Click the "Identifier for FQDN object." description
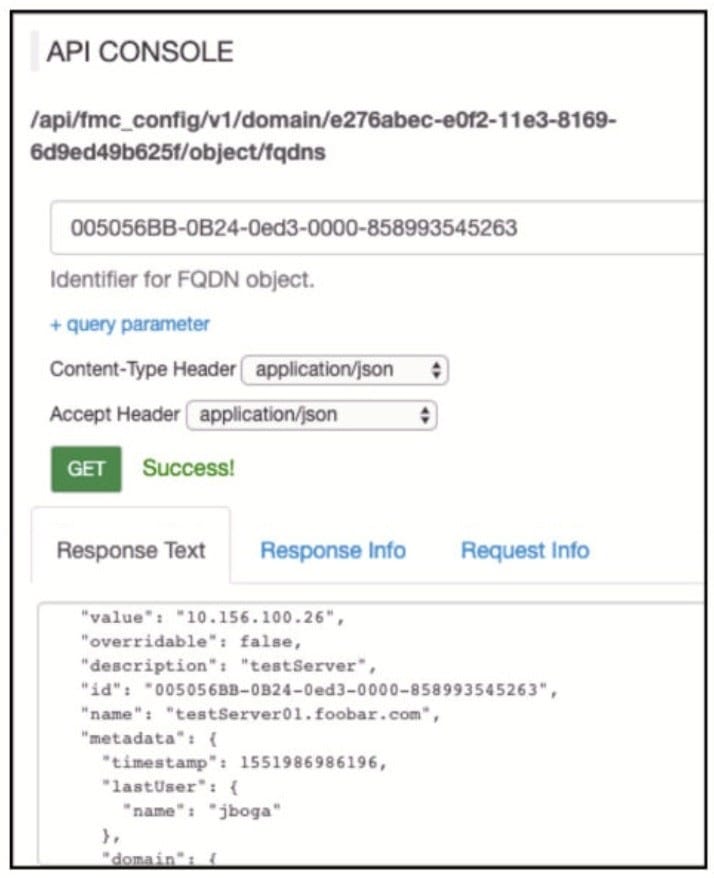Screen dimensions: 714x878 [x=182, y=280]
